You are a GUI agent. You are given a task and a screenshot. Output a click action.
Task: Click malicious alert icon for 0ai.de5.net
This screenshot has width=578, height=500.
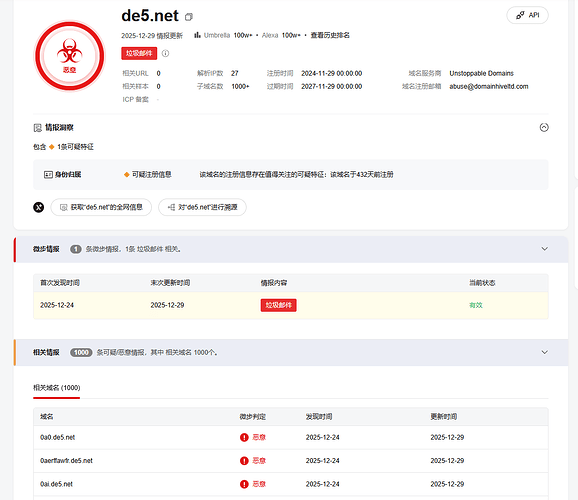244,484
